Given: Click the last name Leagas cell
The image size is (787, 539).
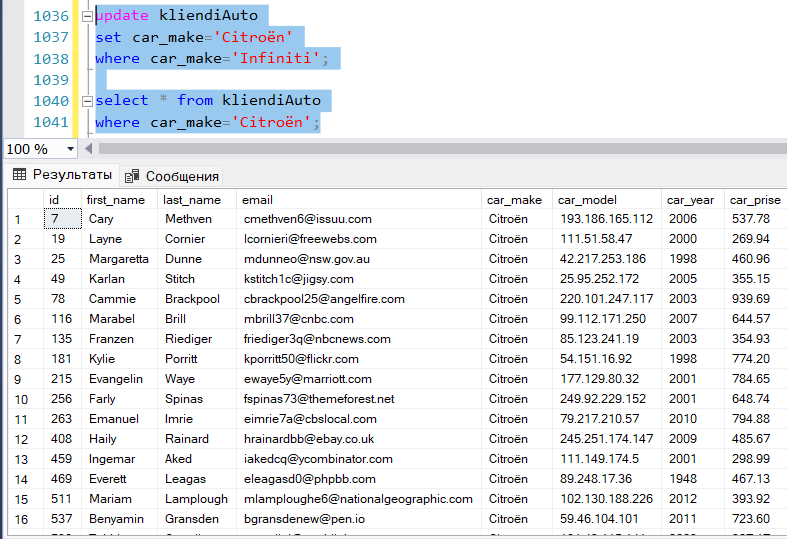Looking at the screenshot, I should (x=197, y=479).
